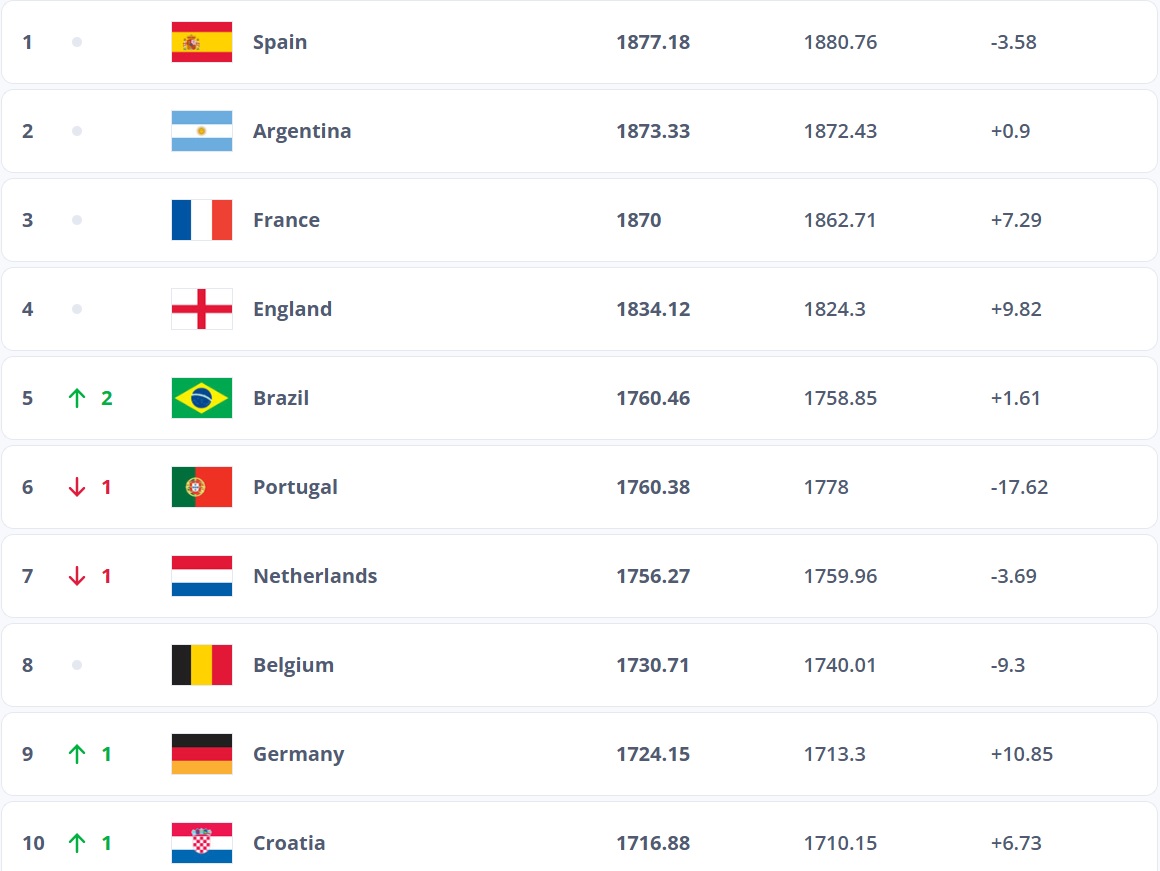Select the Croatia team name
Screen dimensions: 1160x871
(x=289, y=843)
